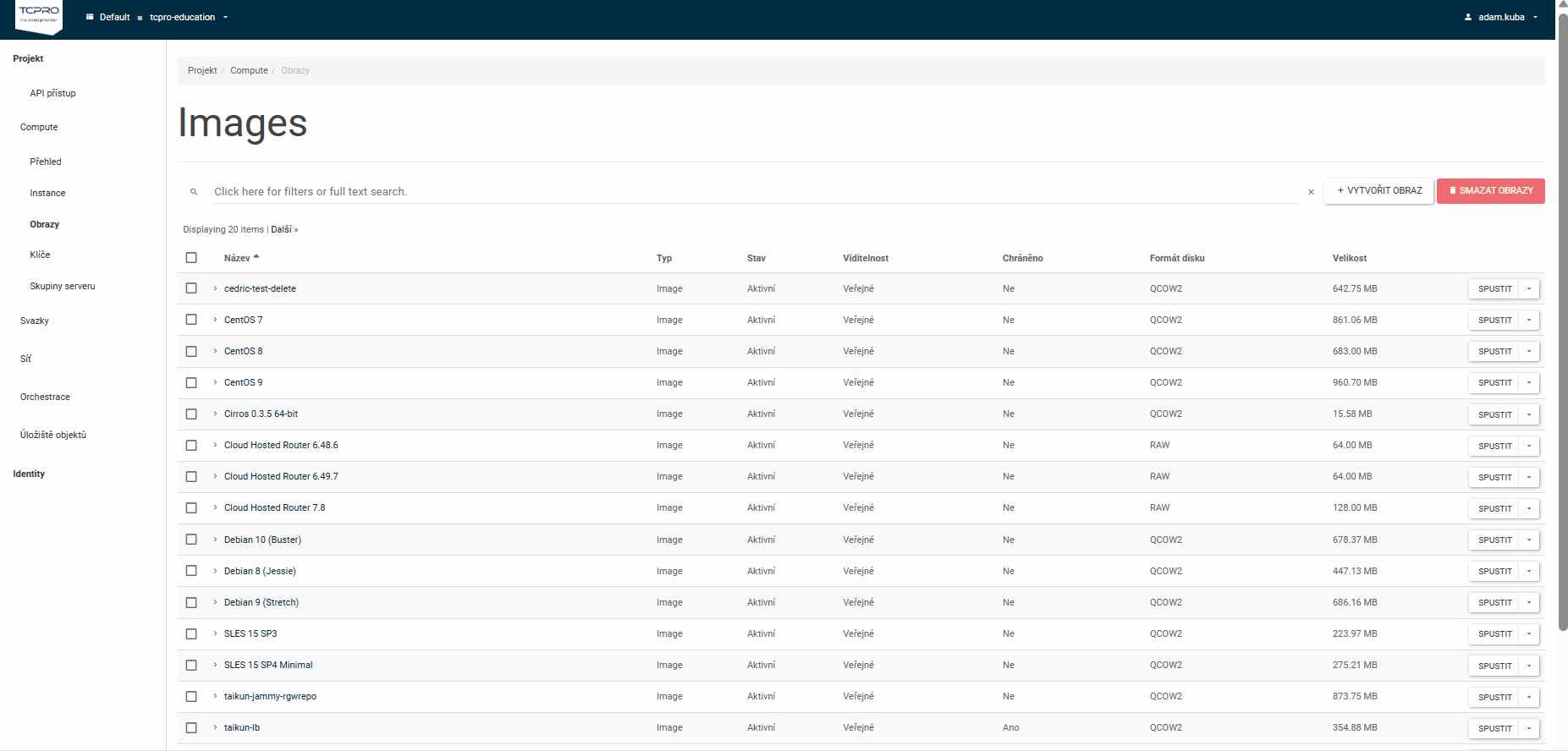Focus the filters and full text search field

point(756,192)
